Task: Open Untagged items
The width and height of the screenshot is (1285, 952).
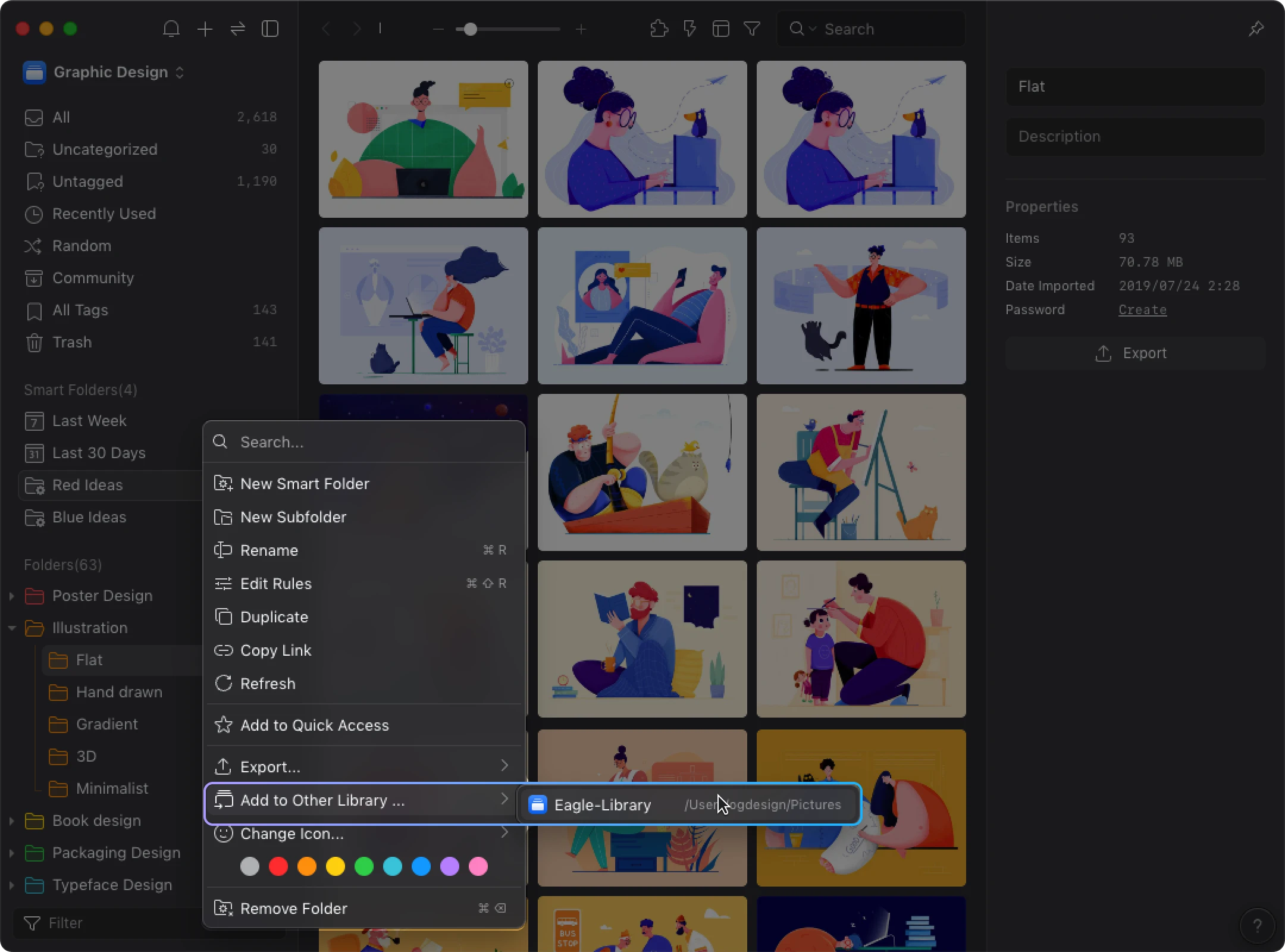Action: (x=150, y=181)
